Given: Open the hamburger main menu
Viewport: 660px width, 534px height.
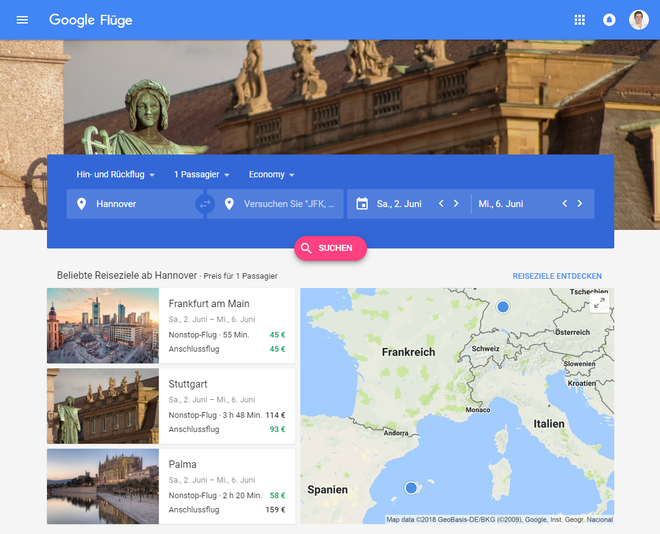Looking at the screenshot, I should (22, 20).
